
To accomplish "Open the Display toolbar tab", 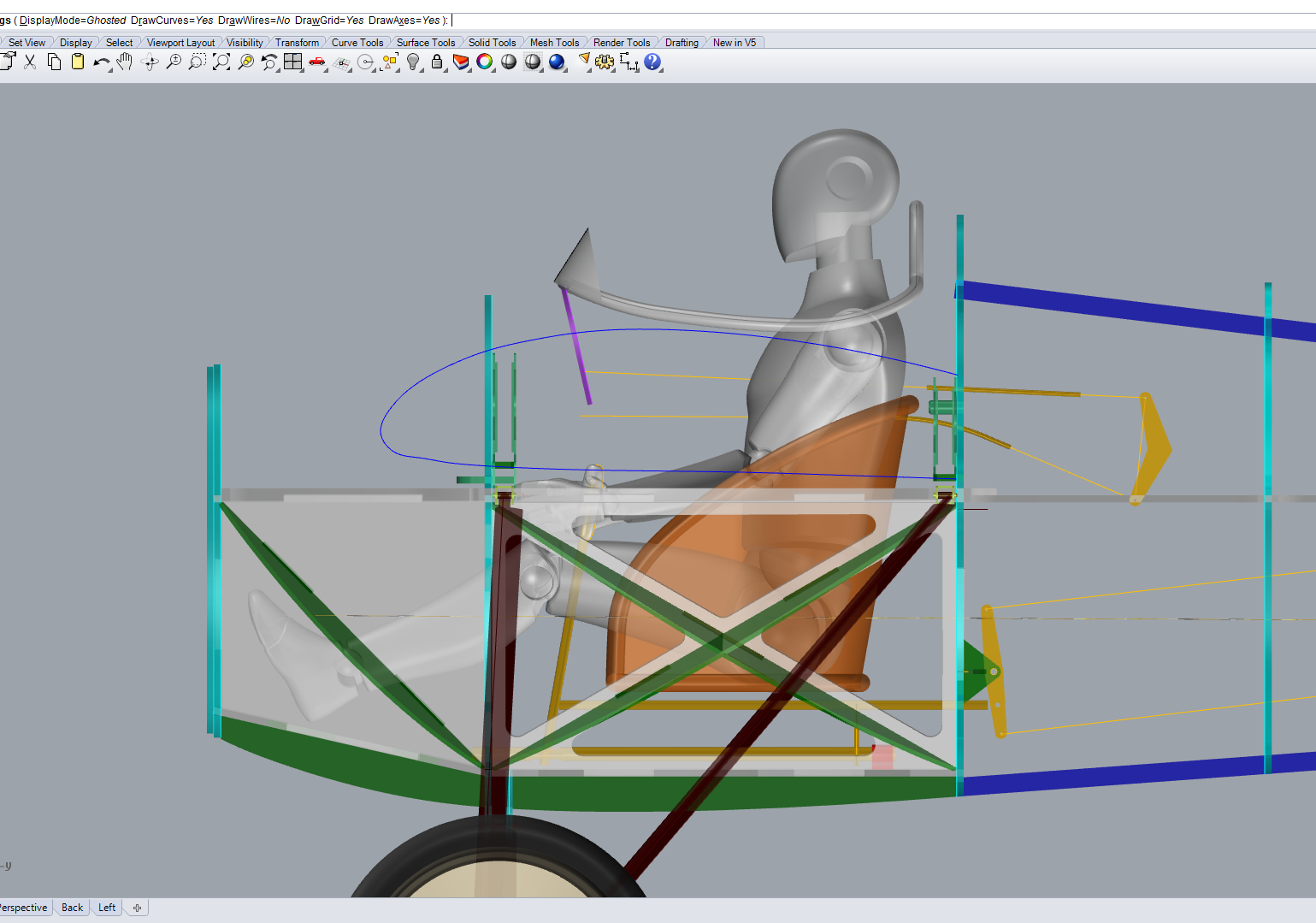I will click(x=75, y=43).
